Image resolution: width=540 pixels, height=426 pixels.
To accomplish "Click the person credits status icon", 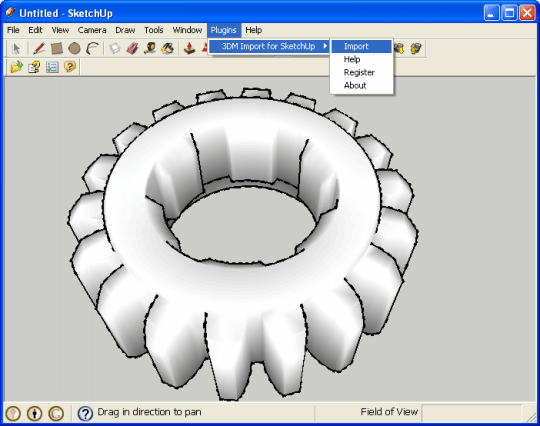I will coord(34,413).
